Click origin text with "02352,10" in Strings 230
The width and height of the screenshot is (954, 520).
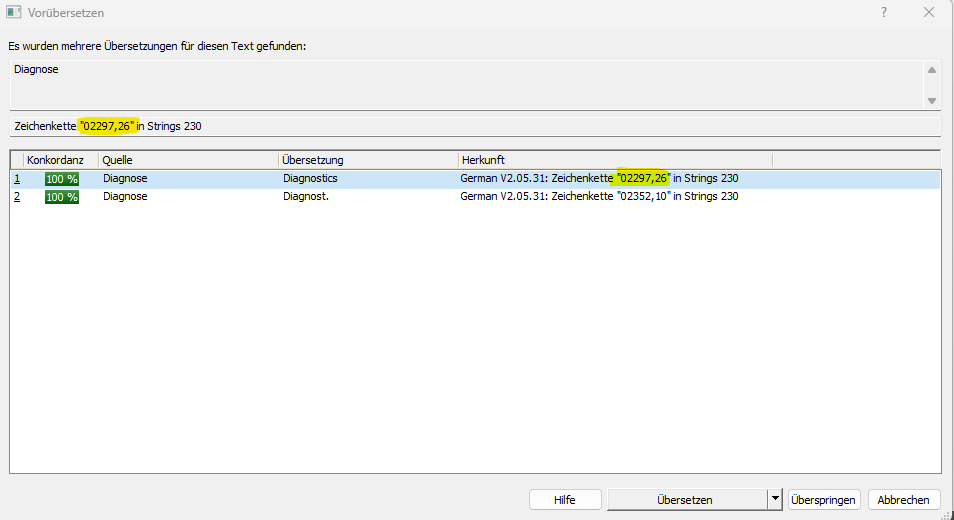point(599,196)
